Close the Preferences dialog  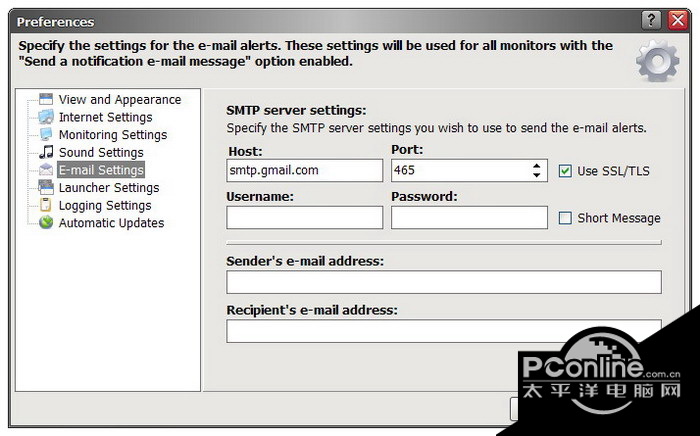(x=677, y=21)
